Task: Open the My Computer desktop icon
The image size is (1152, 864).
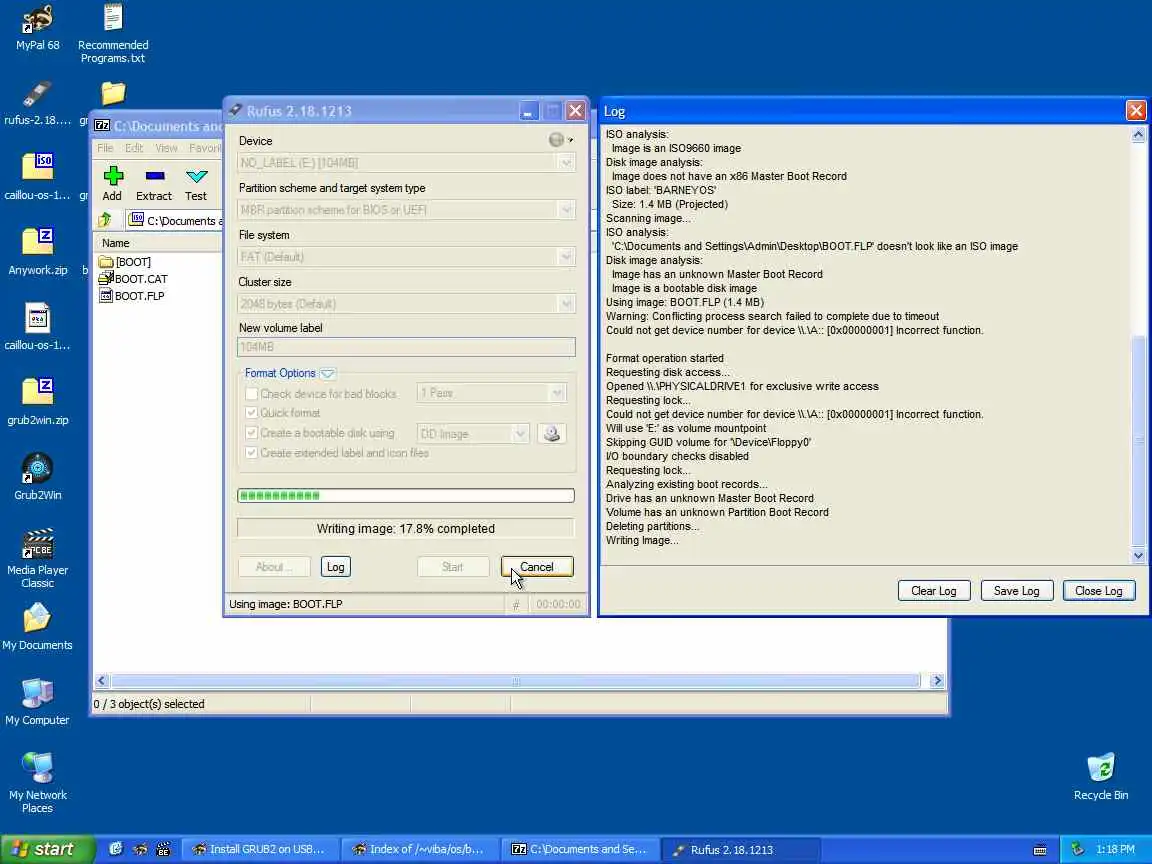Action: click(x=37, y=702)
